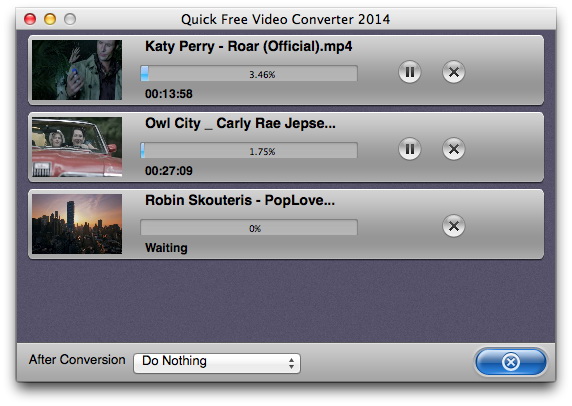The height and width of the screenshot is (406, 572).
Task: Click the Do Nothing dropdown arrows
Action: click(291, 363)
